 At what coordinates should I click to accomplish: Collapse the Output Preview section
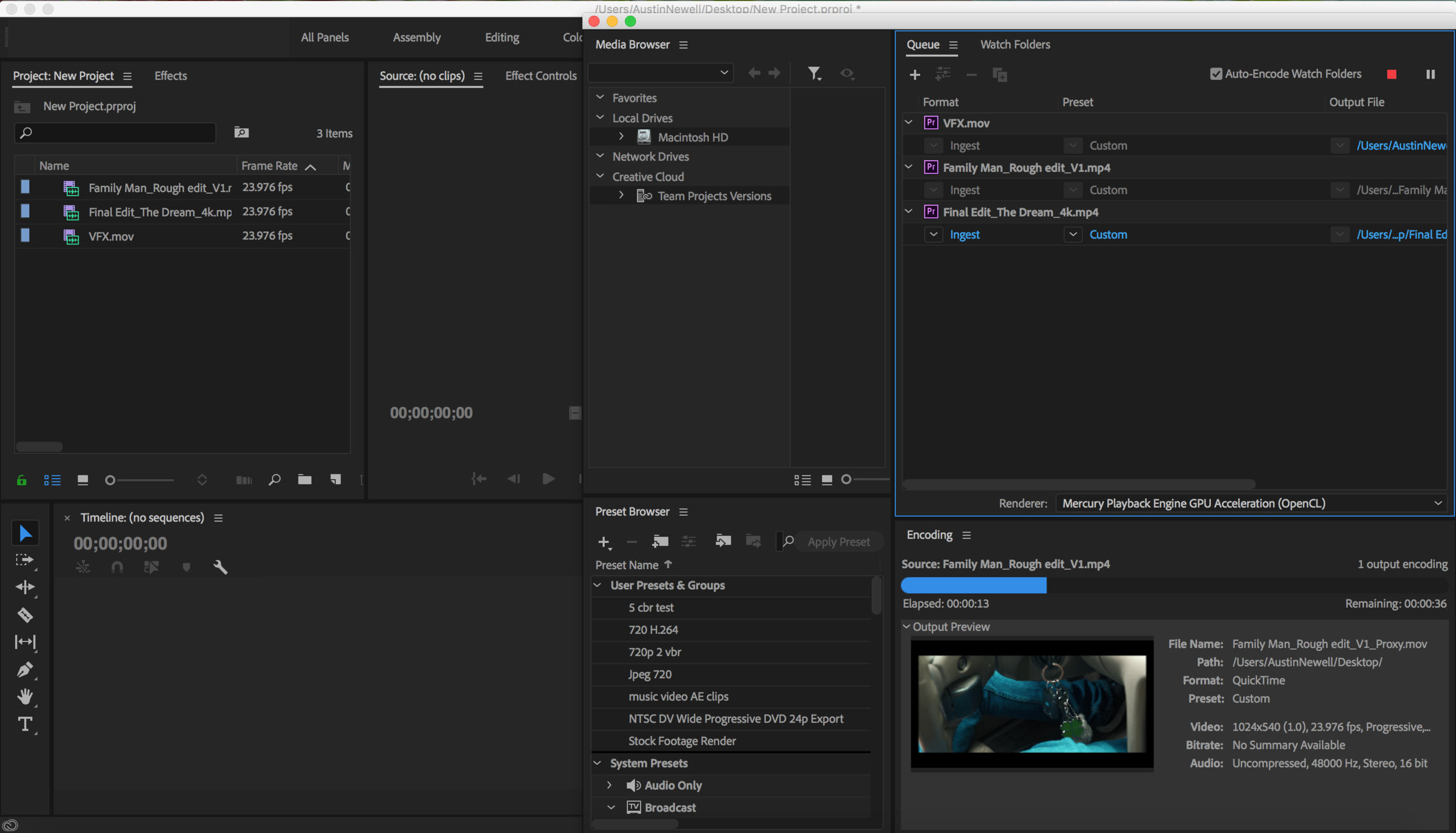[907, 627]
